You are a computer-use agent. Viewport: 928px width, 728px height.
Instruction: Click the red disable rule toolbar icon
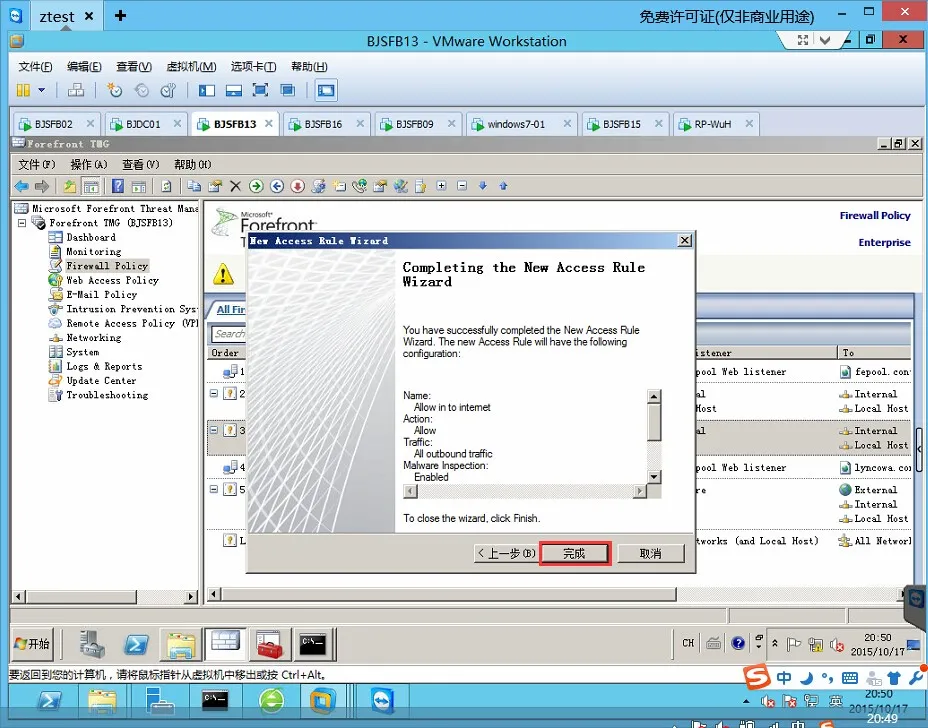(x=297, y=186)
